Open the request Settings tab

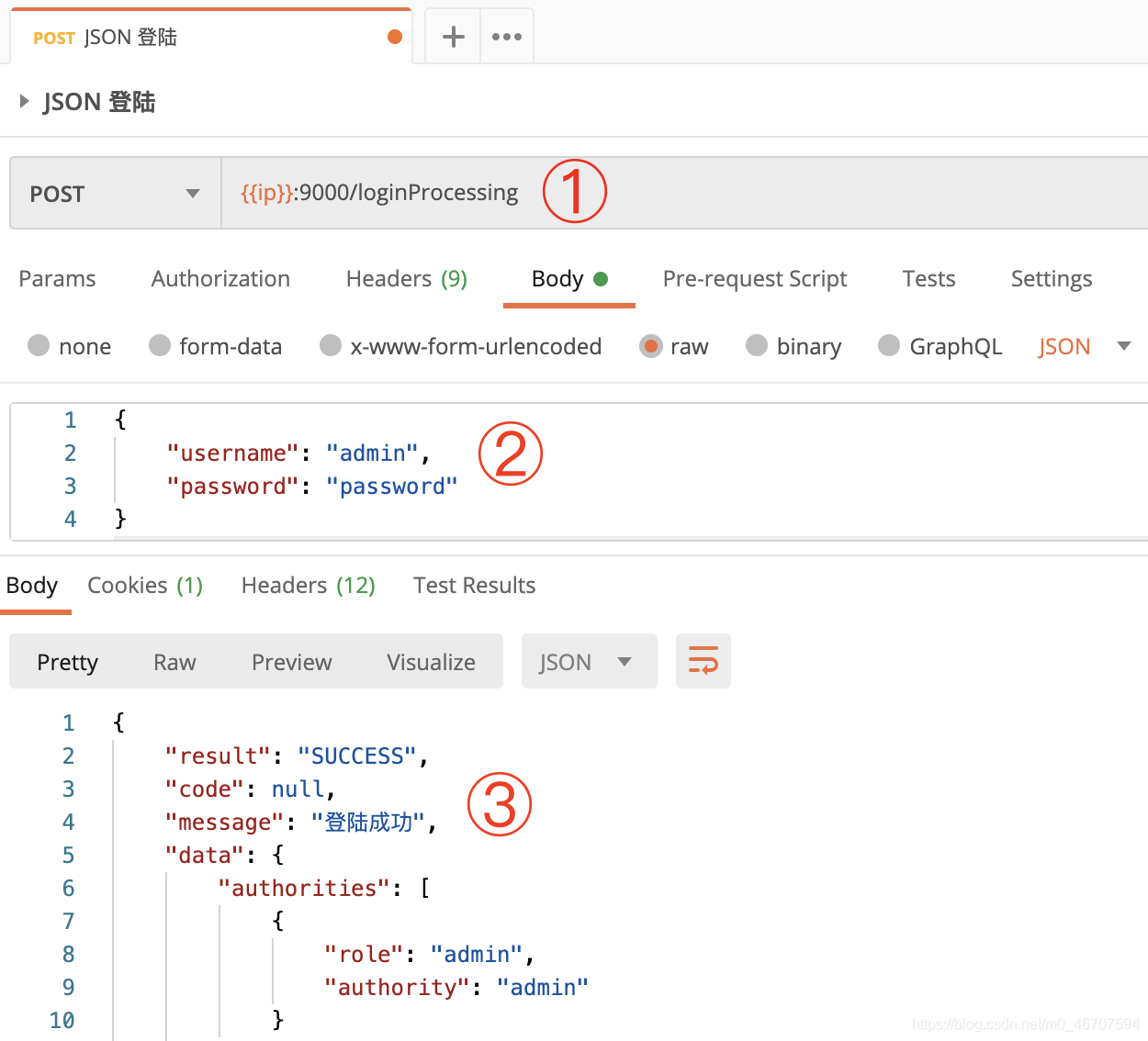point(1052,279)
